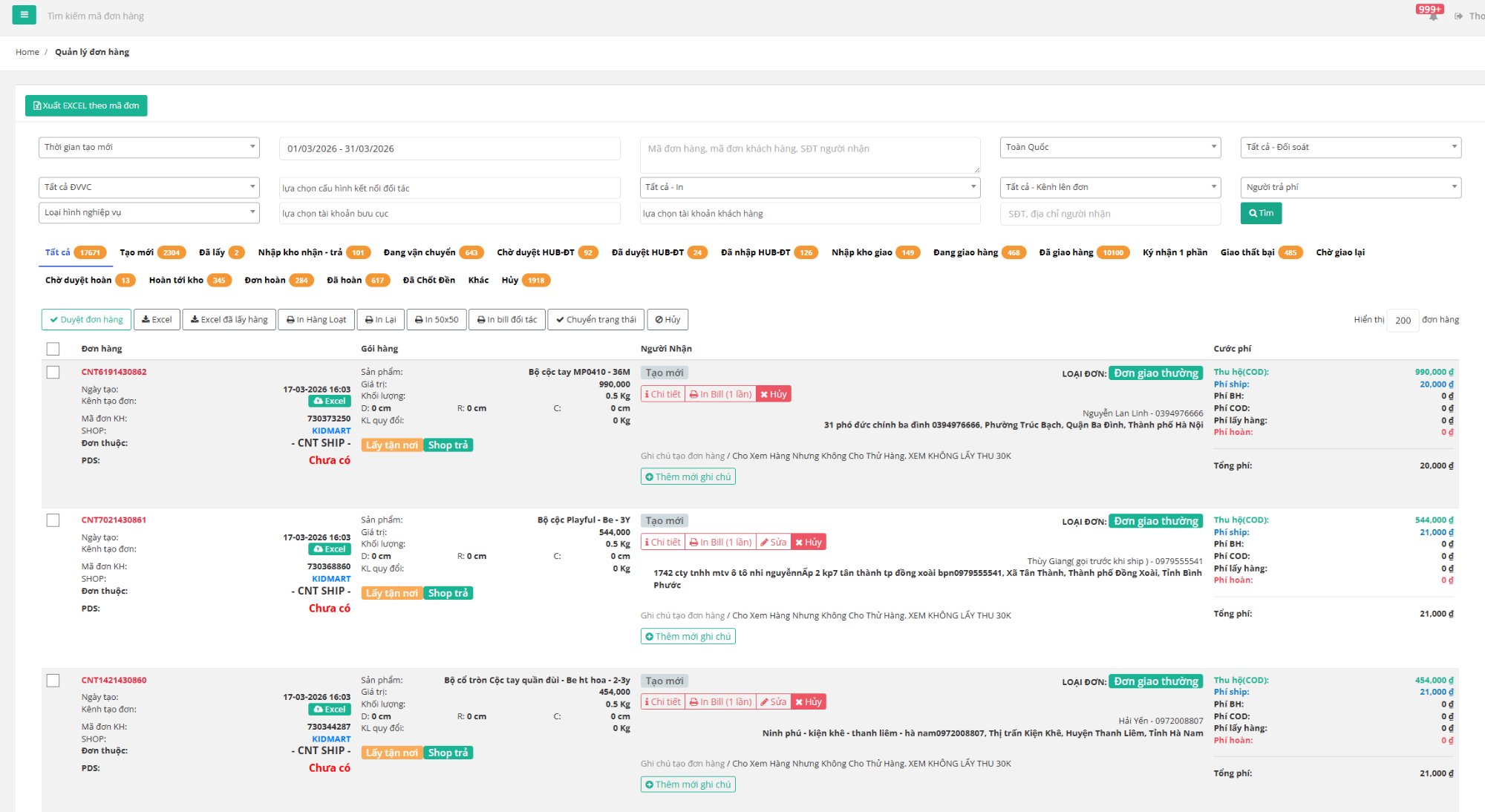Open the Giao thất bại tab
The width and height of the screenshot is (1485, 812).
[1247, 252]
